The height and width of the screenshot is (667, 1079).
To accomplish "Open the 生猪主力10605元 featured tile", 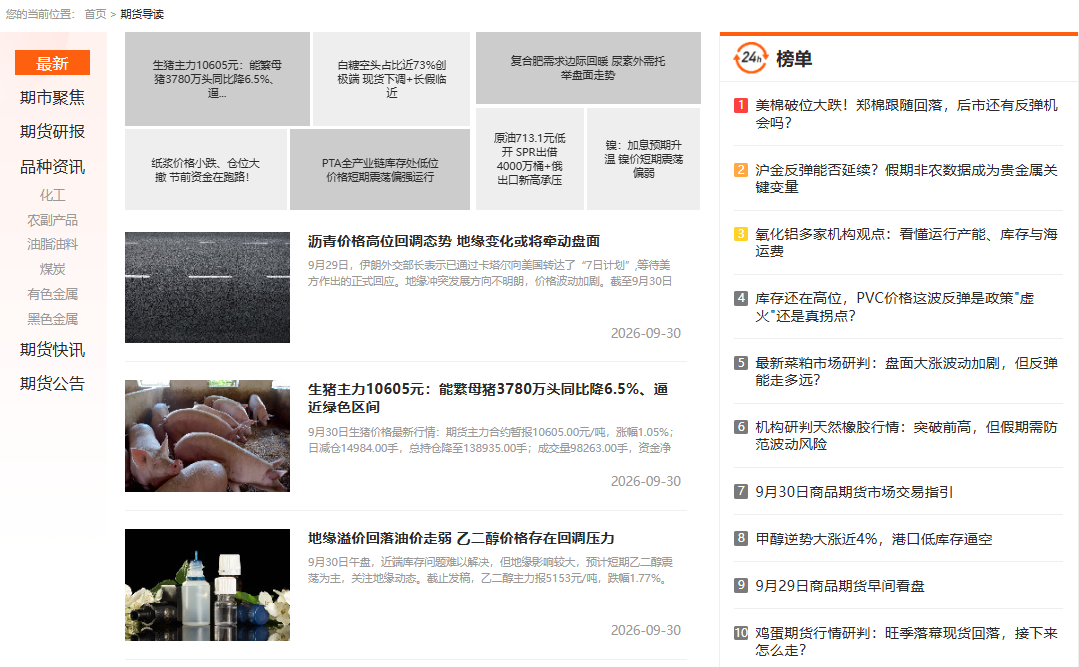I will point(217,78).
